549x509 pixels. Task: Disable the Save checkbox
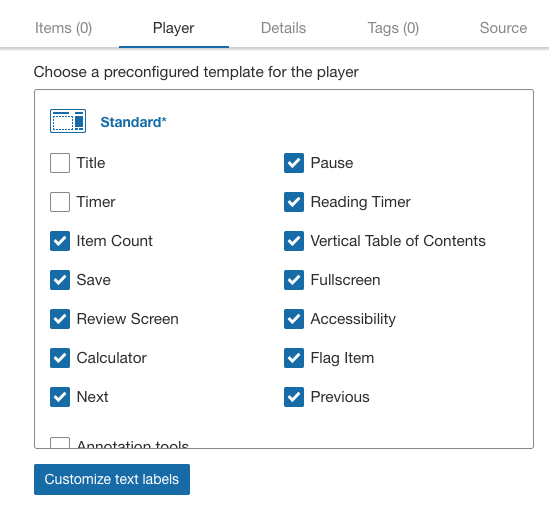pyautogui.click(x=60, y=280)
